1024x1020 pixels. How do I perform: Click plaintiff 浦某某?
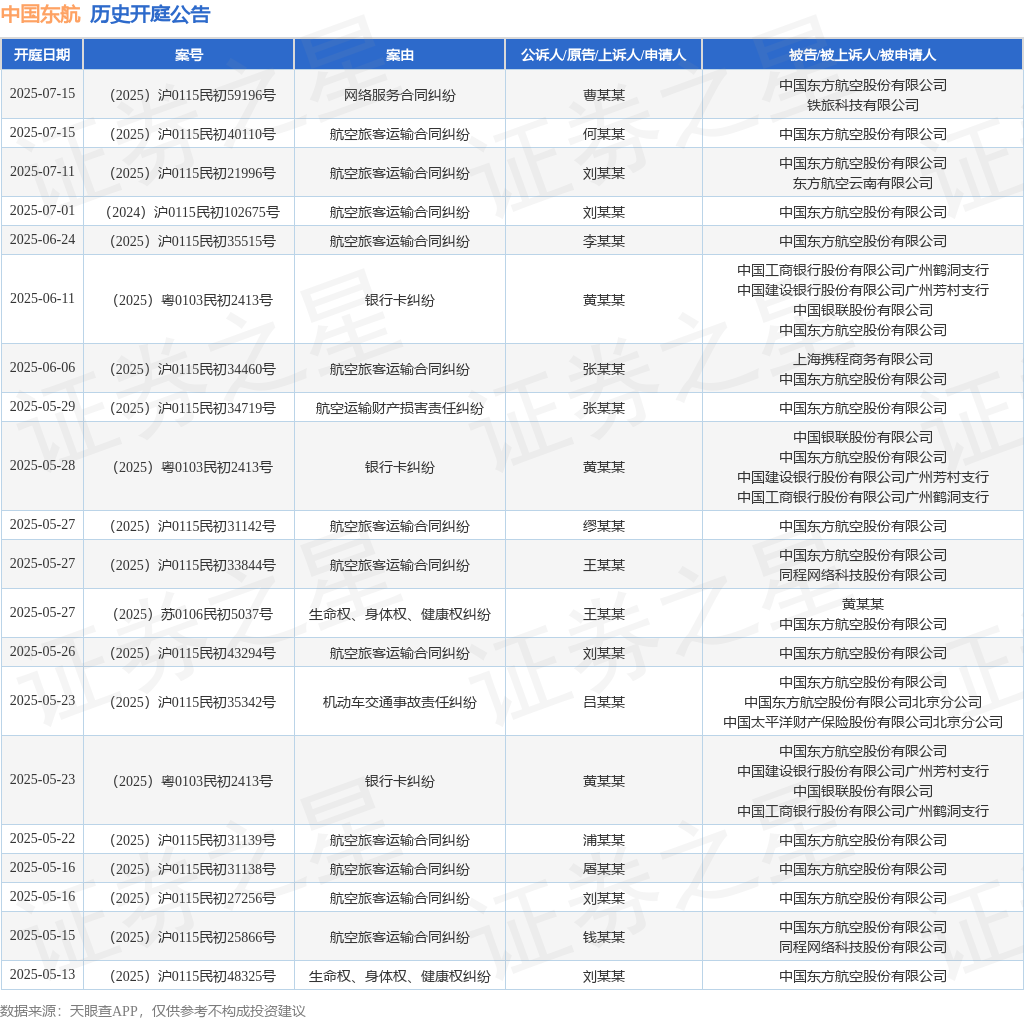pos(603,840)
